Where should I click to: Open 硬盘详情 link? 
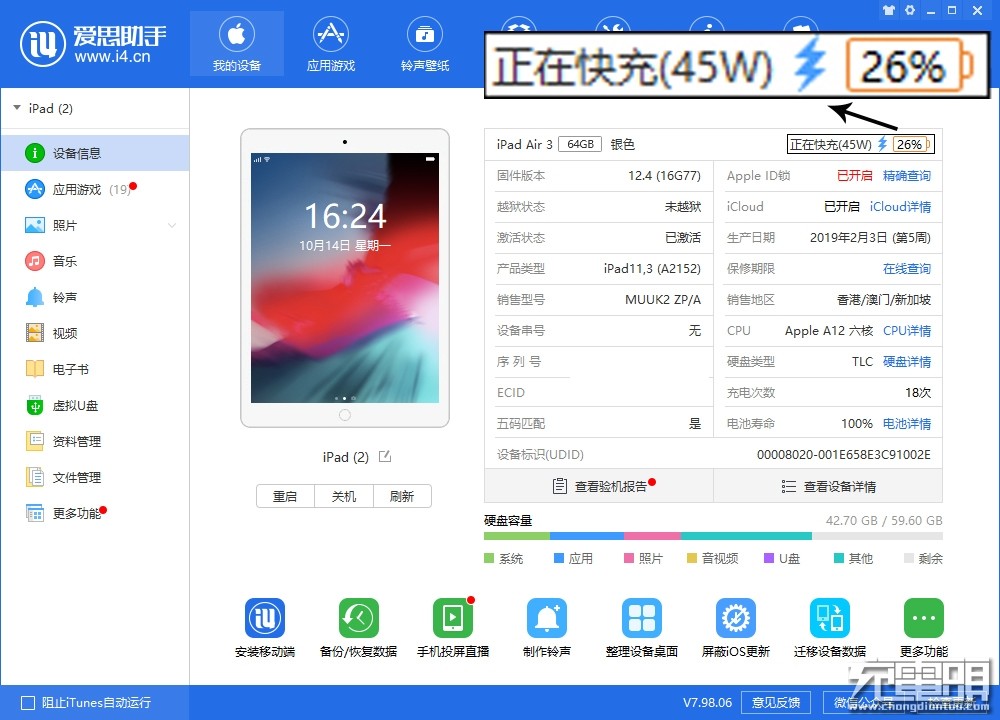(906, 362)
